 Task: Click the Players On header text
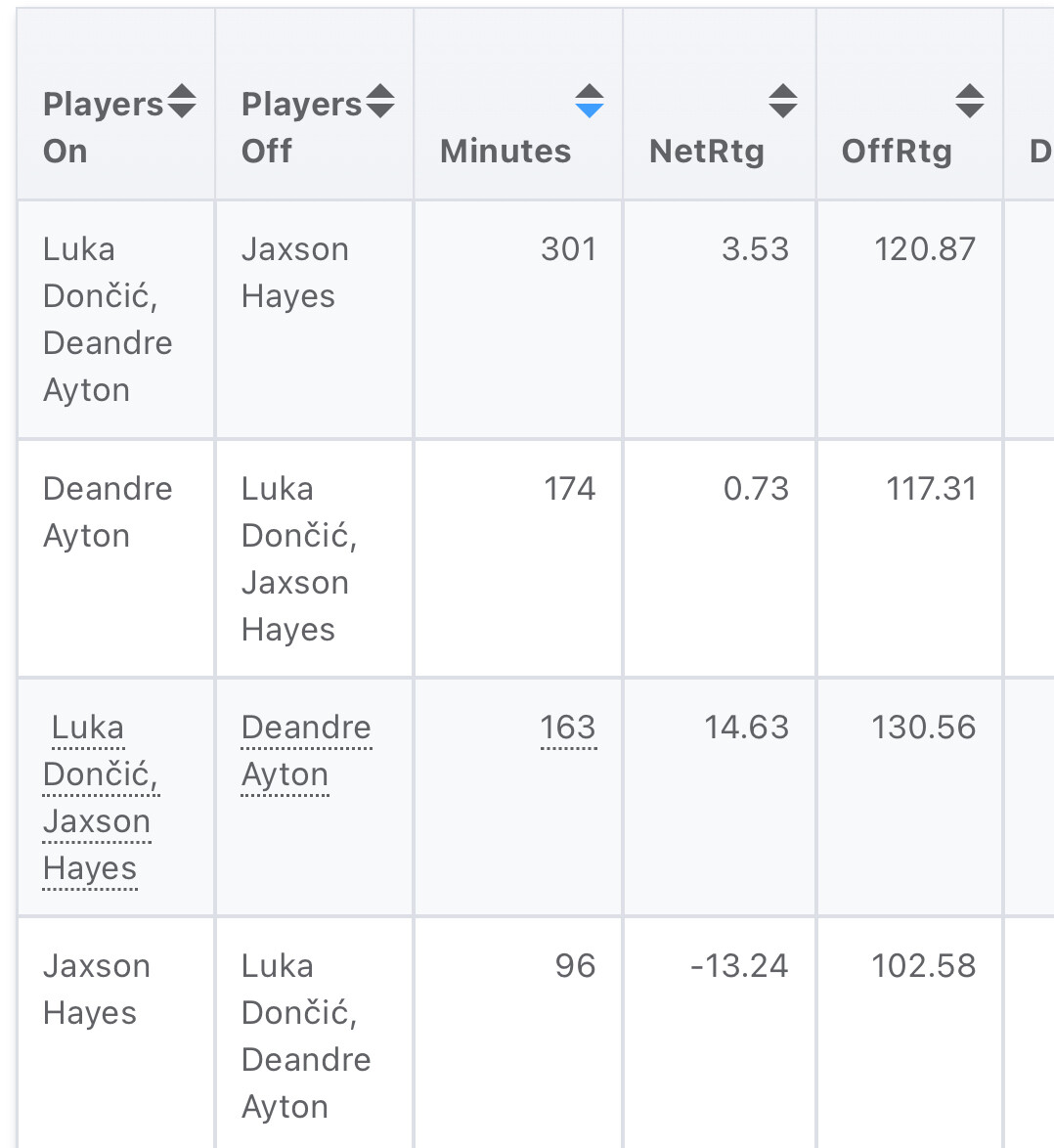click(x=102, y=127)
